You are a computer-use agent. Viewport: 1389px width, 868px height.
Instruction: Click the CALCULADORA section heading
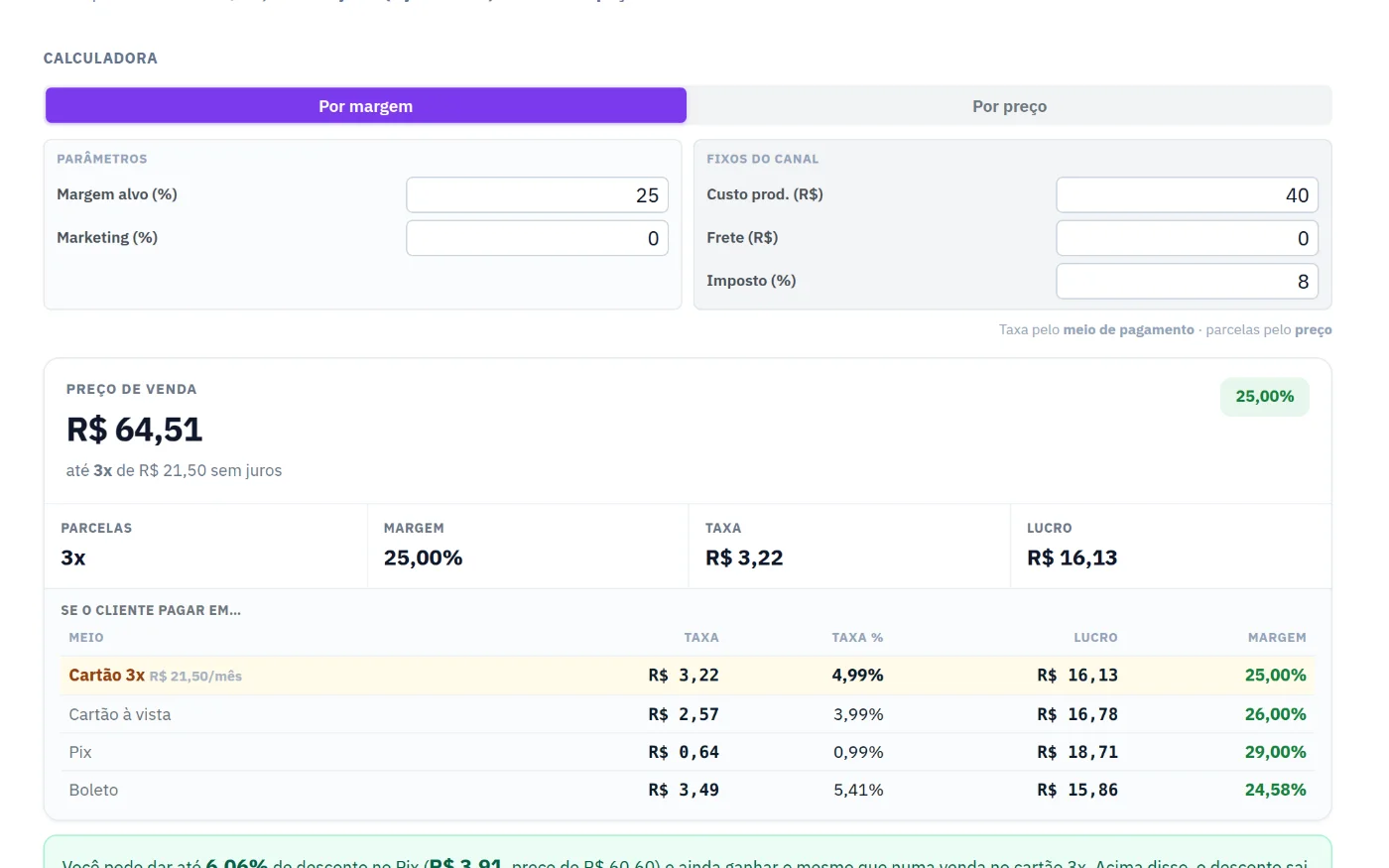click(x=100, y=59)
